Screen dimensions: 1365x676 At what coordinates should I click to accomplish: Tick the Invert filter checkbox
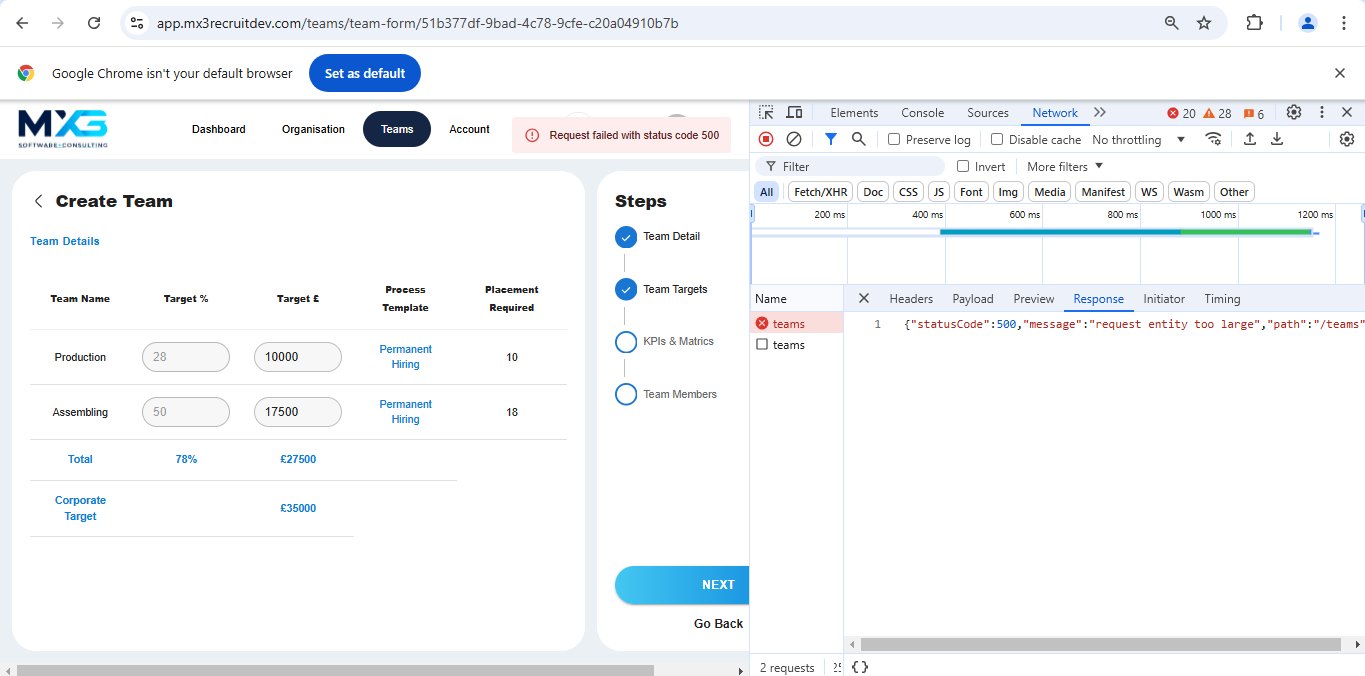pos(963,167)
